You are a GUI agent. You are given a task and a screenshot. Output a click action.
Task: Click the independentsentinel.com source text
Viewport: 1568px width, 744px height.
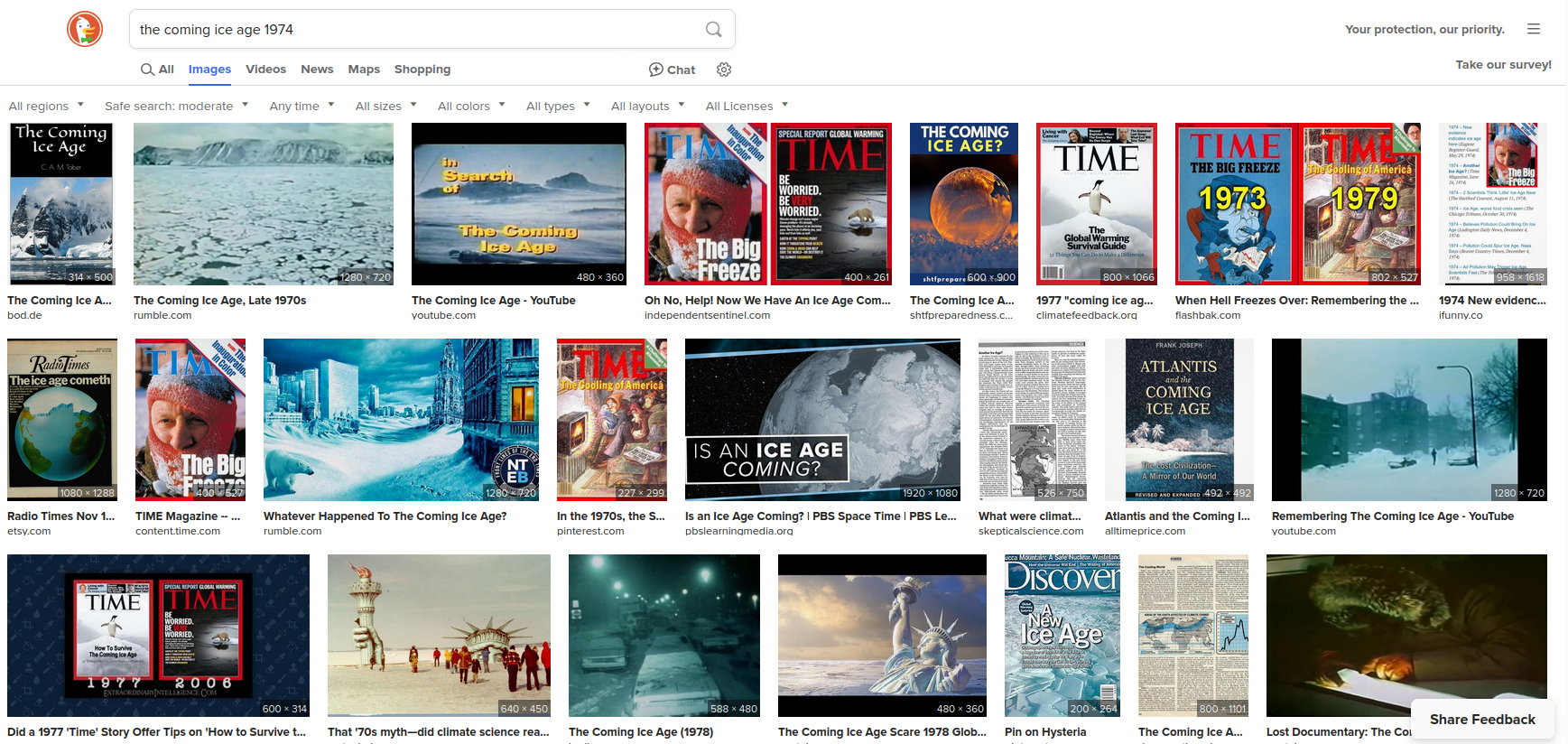707,316
